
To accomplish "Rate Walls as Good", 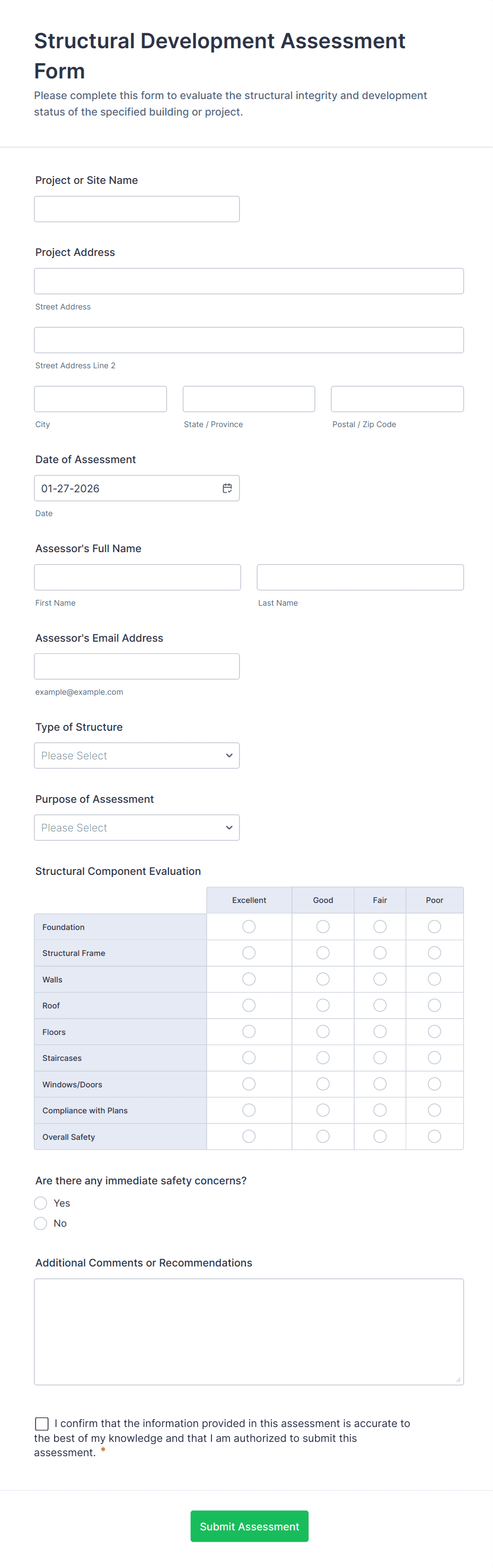I will pos(323,979).
